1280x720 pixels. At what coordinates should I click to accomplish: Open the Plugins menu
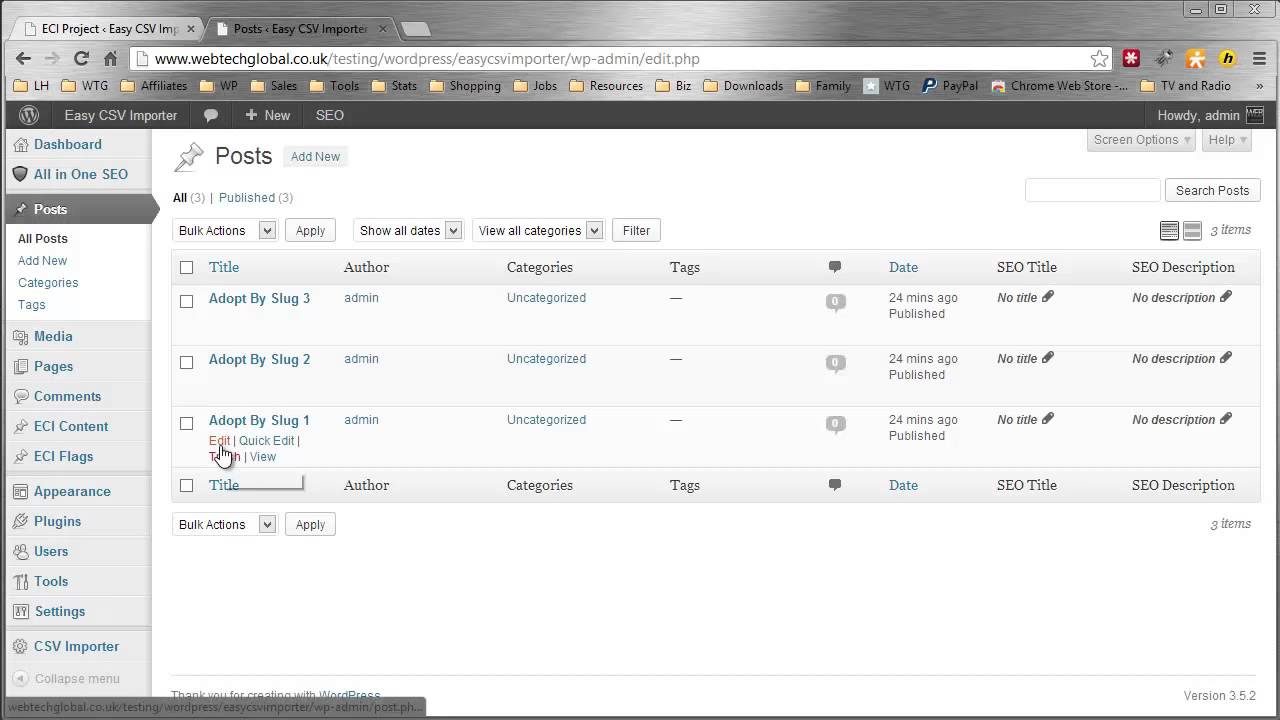pyautogui.click(x=57, y=521)
